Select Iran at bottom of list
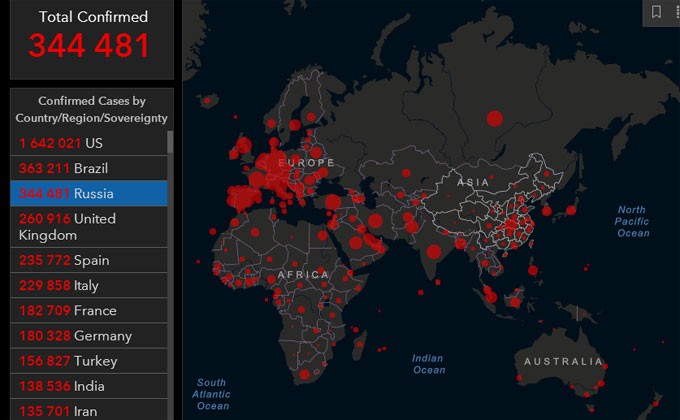 tap(88, 410)
